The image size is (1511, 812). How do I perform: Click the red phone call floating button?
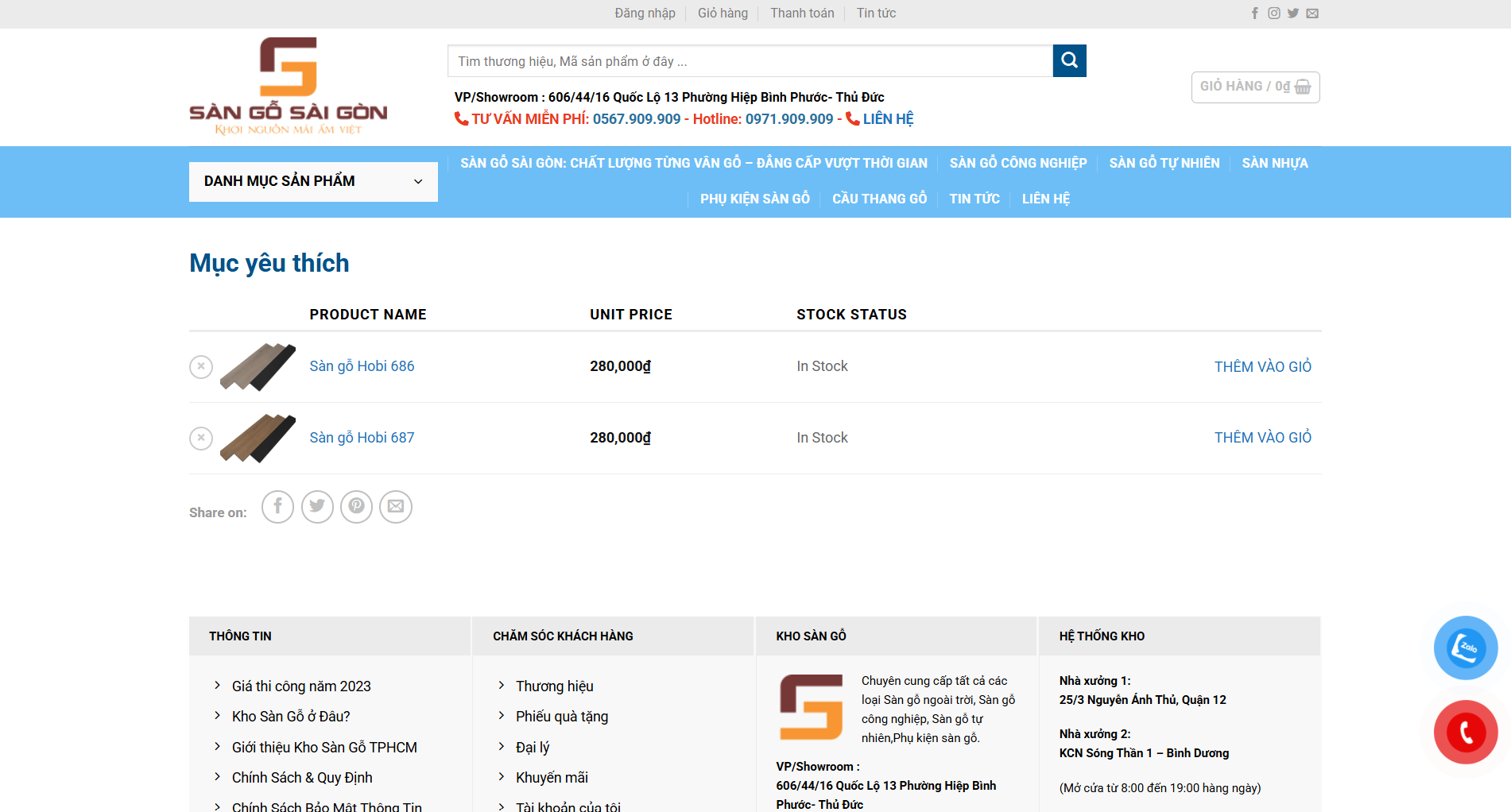tap(1466, 732)
